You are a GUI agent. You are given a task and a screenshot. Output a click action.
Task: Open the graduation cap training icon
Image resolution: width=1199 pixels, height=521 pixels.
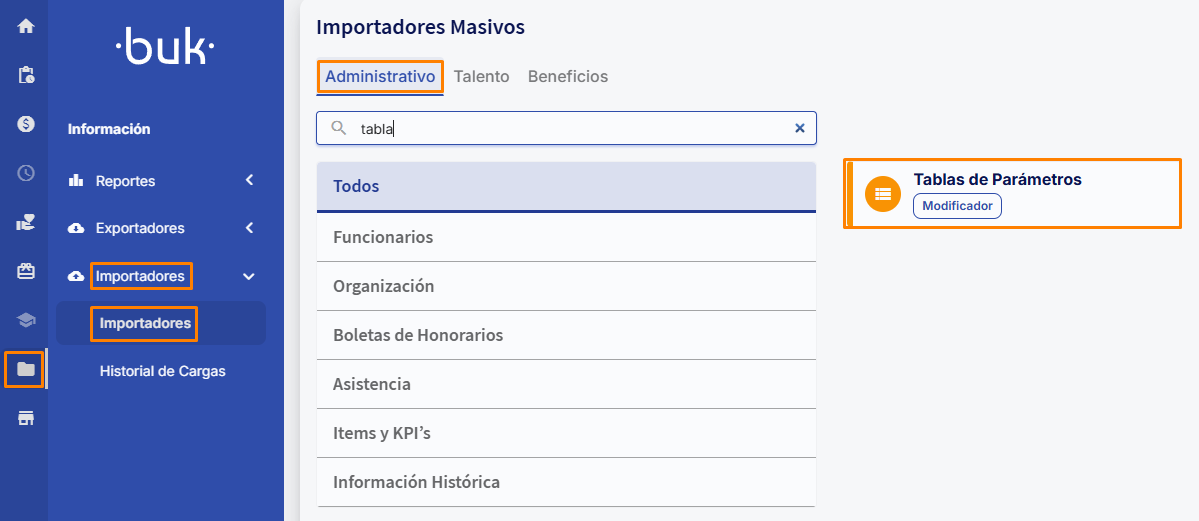[x=26, y=321]
